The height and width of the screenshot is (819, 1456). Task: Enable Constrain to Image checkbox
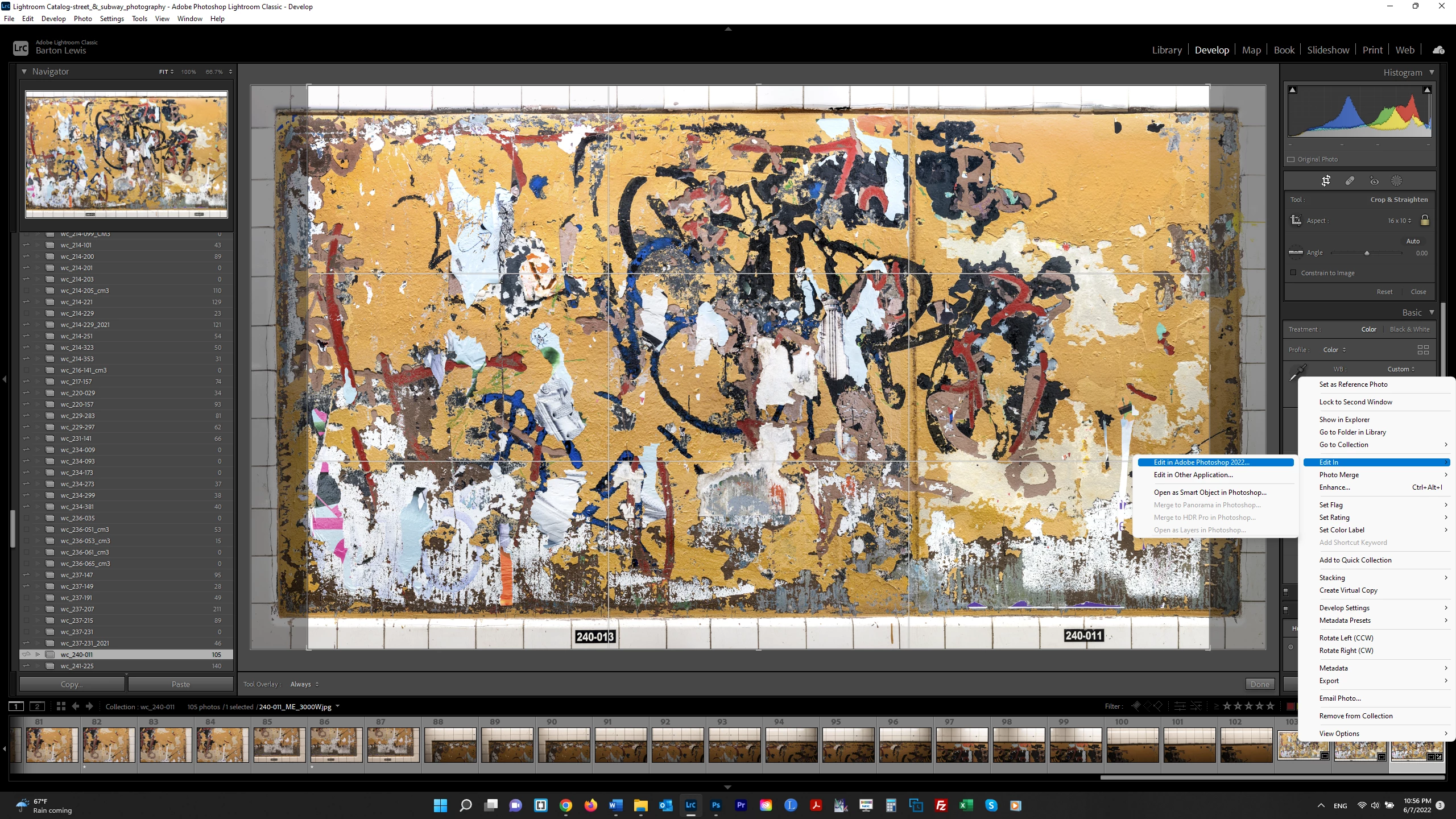[1293, 273]
